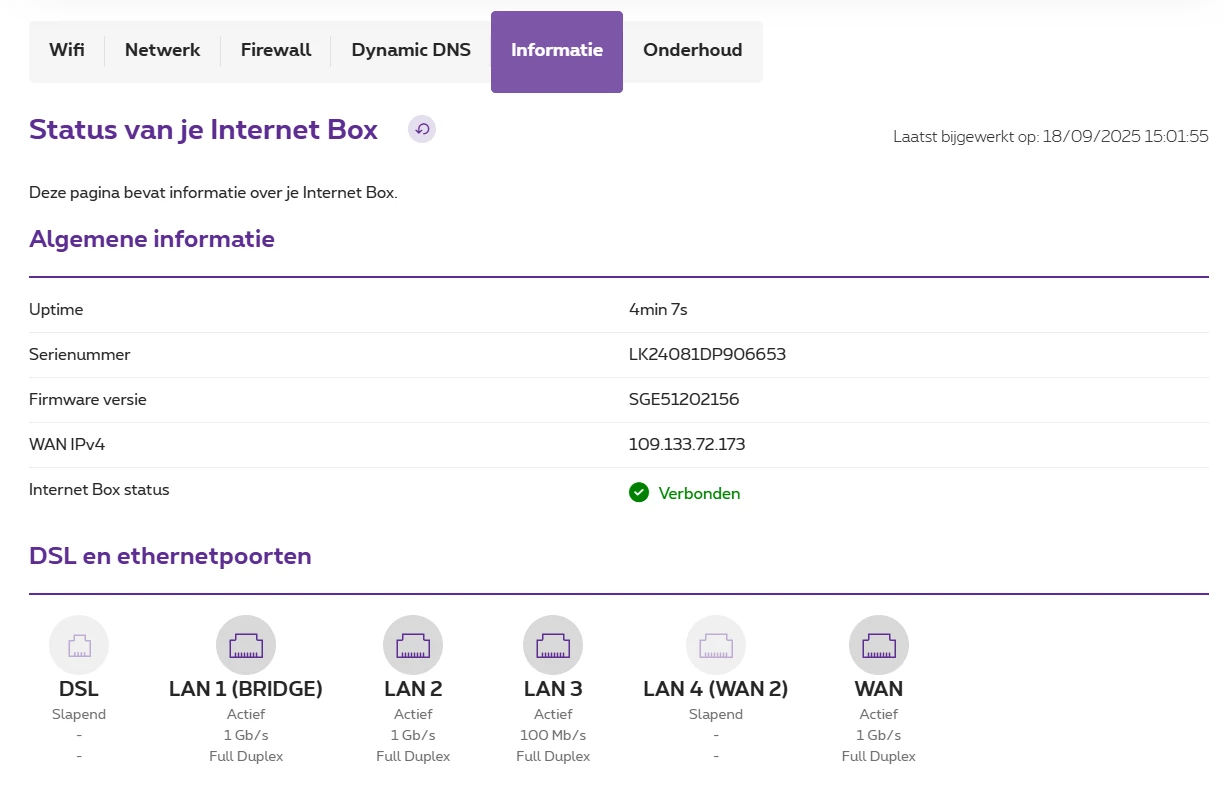1224x787 pixels.
Task: Click the WAN port icon
Action: [879, 645]
